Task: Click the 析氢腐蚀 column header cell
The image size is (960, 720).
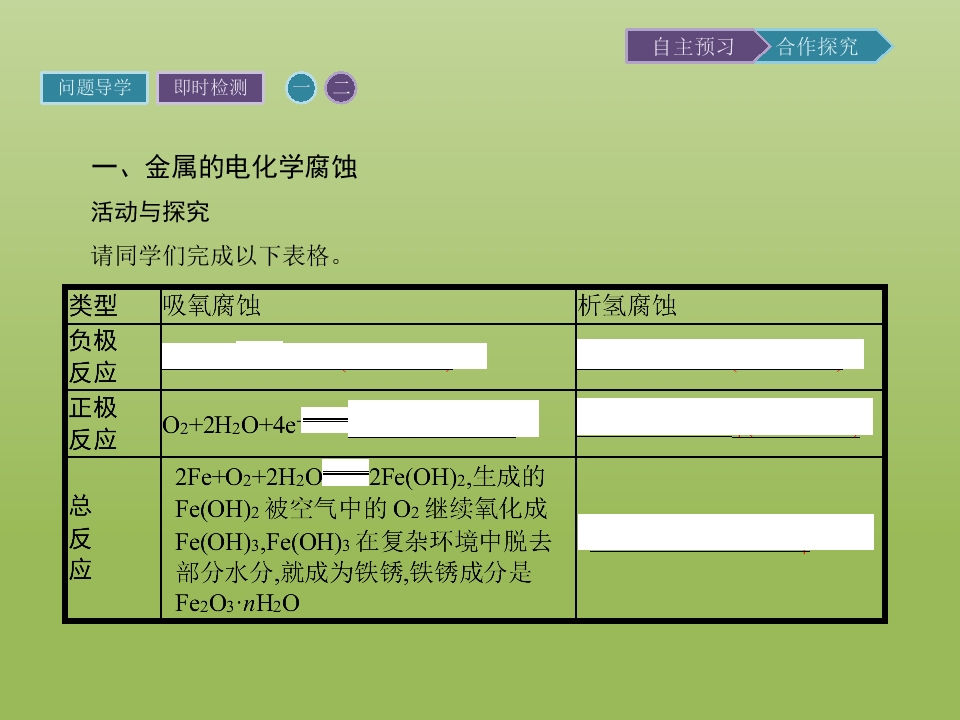Action: 729,306
